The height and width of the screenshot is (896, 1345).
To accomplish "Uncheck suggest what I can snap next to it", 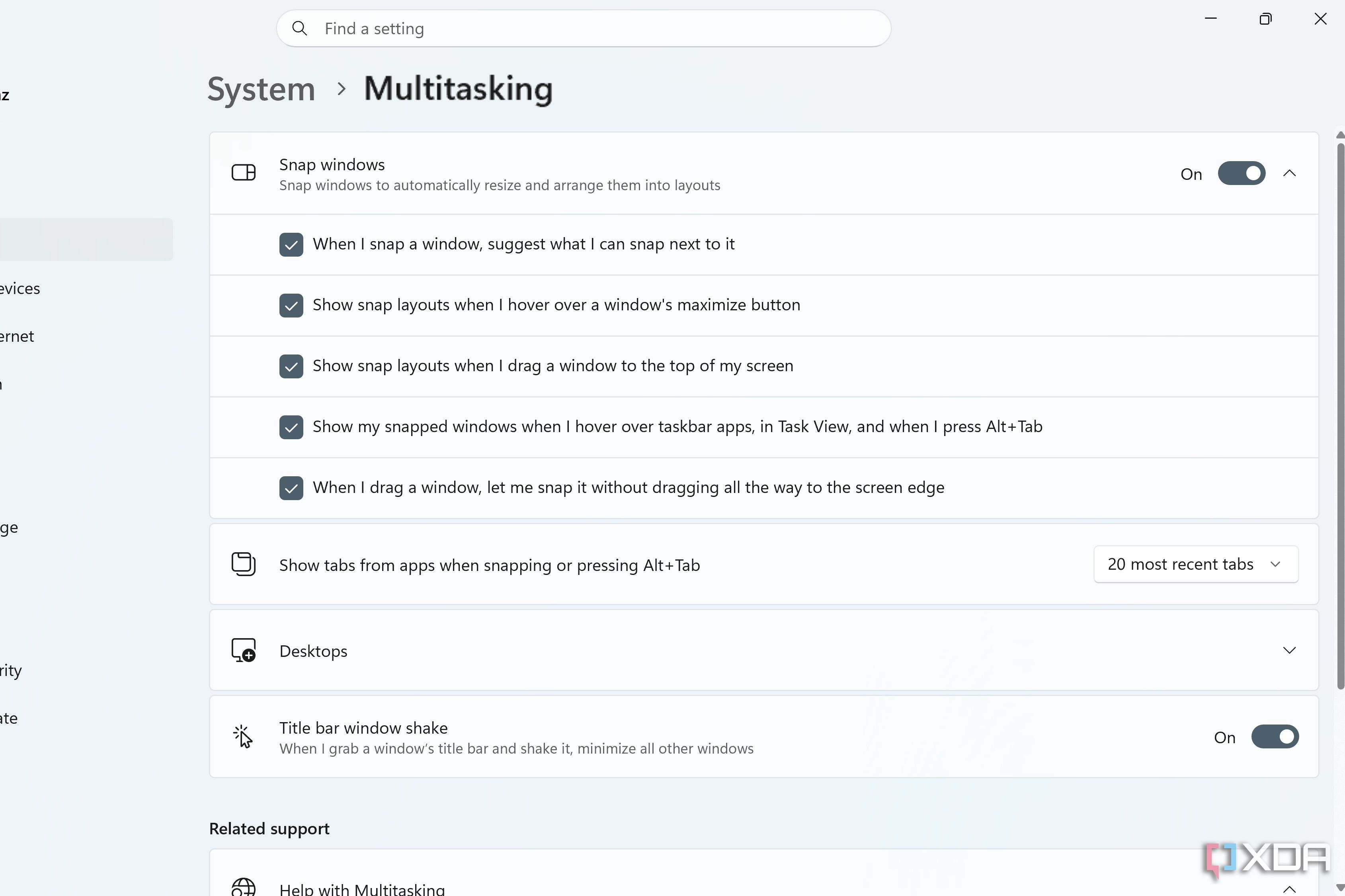I will pyautogui.click(x=291, y=245).
